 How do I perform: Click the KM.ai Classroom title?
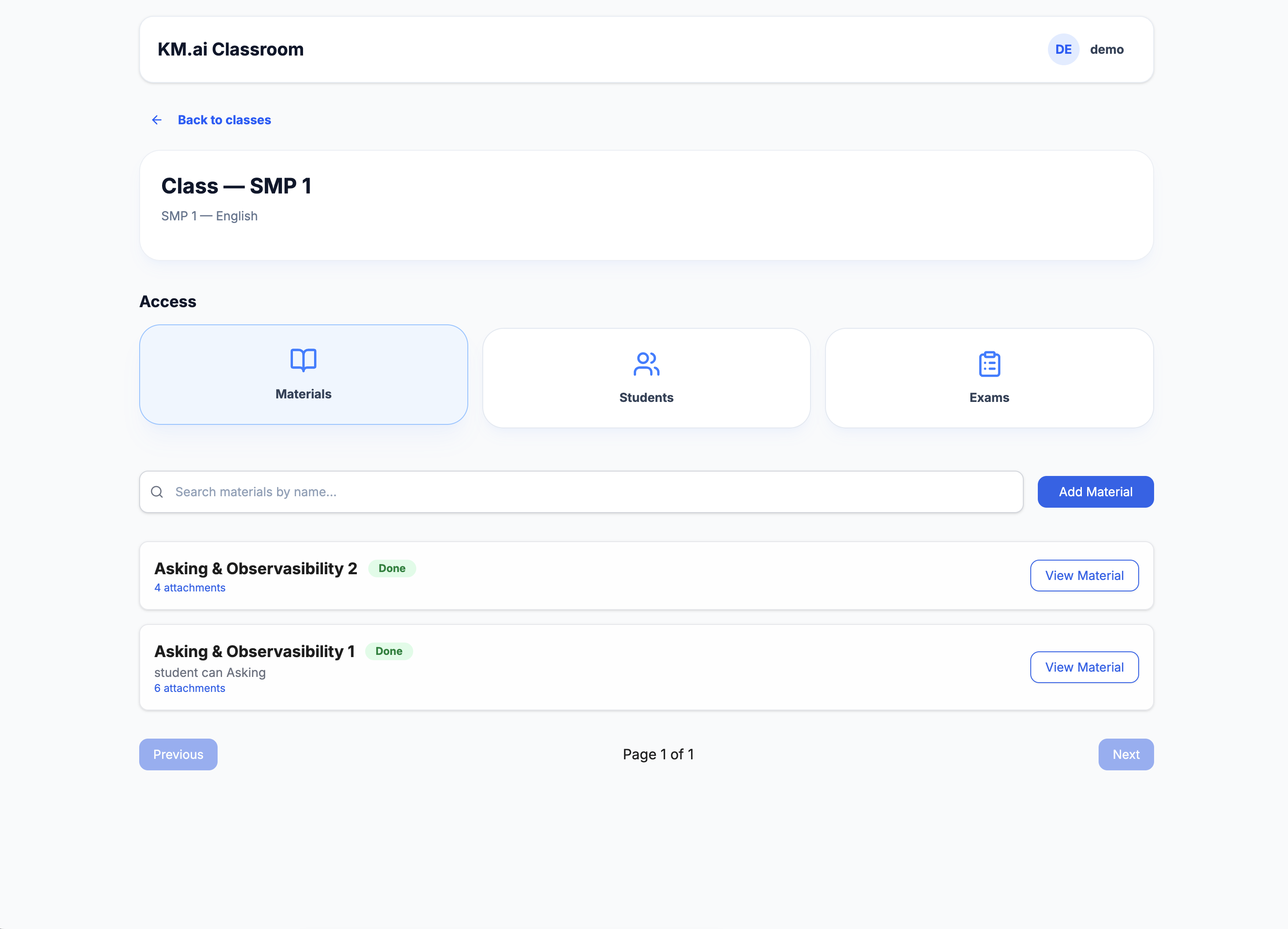[230, 49]
